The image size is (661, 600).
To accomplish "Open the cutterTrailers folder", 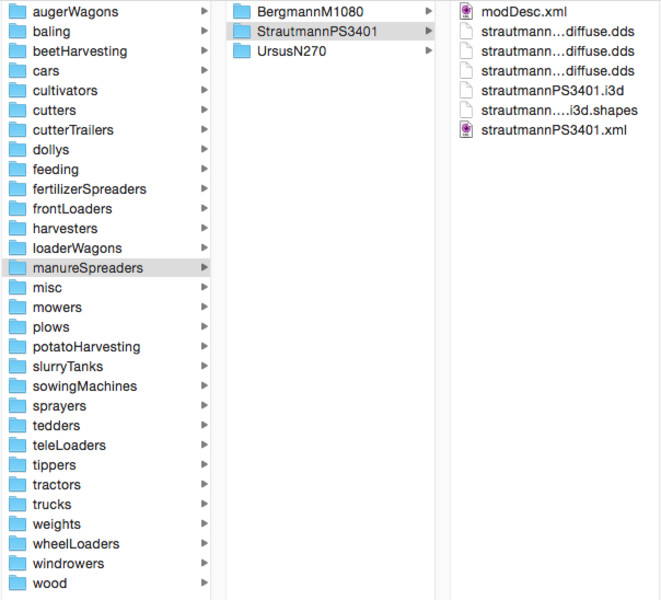I will 72,130.
